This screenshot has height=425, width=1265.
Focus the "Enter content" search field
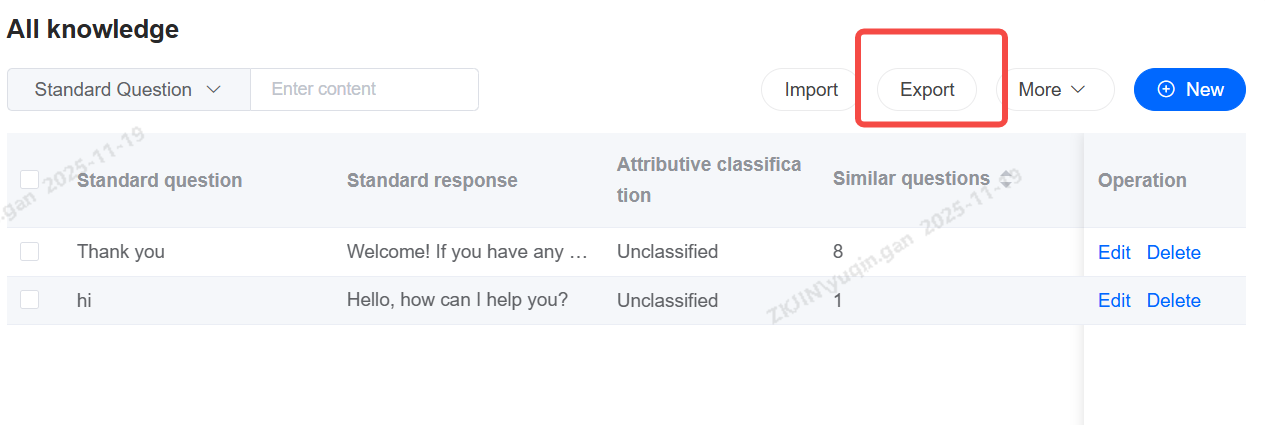coord(364,90)
